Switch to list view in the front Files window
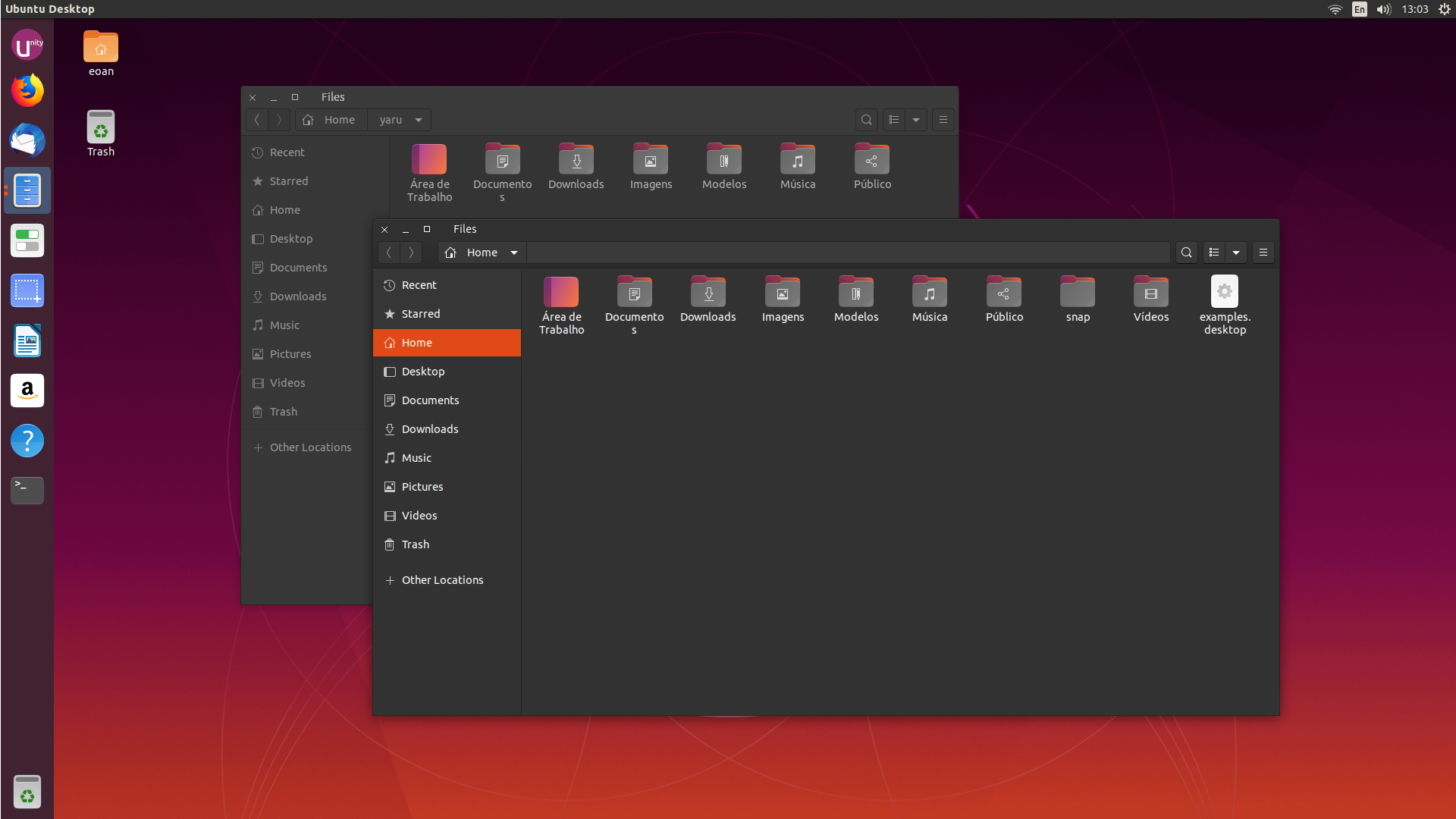 1213,252
